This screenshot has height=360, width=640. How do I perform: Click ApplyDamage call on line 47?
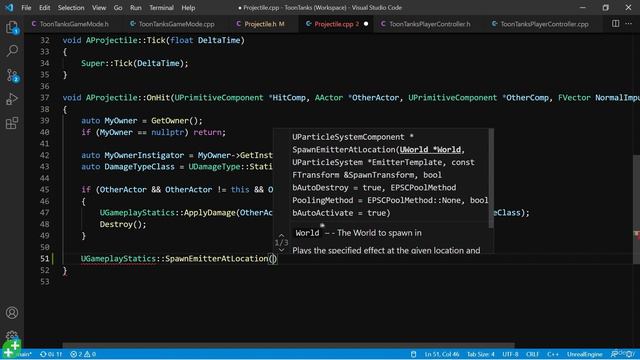209,213
